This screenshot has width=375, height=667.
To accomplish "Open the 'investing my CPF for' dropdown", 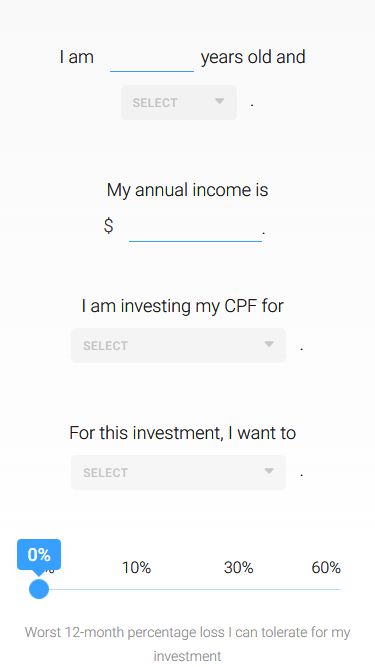I will coord(179,345).
